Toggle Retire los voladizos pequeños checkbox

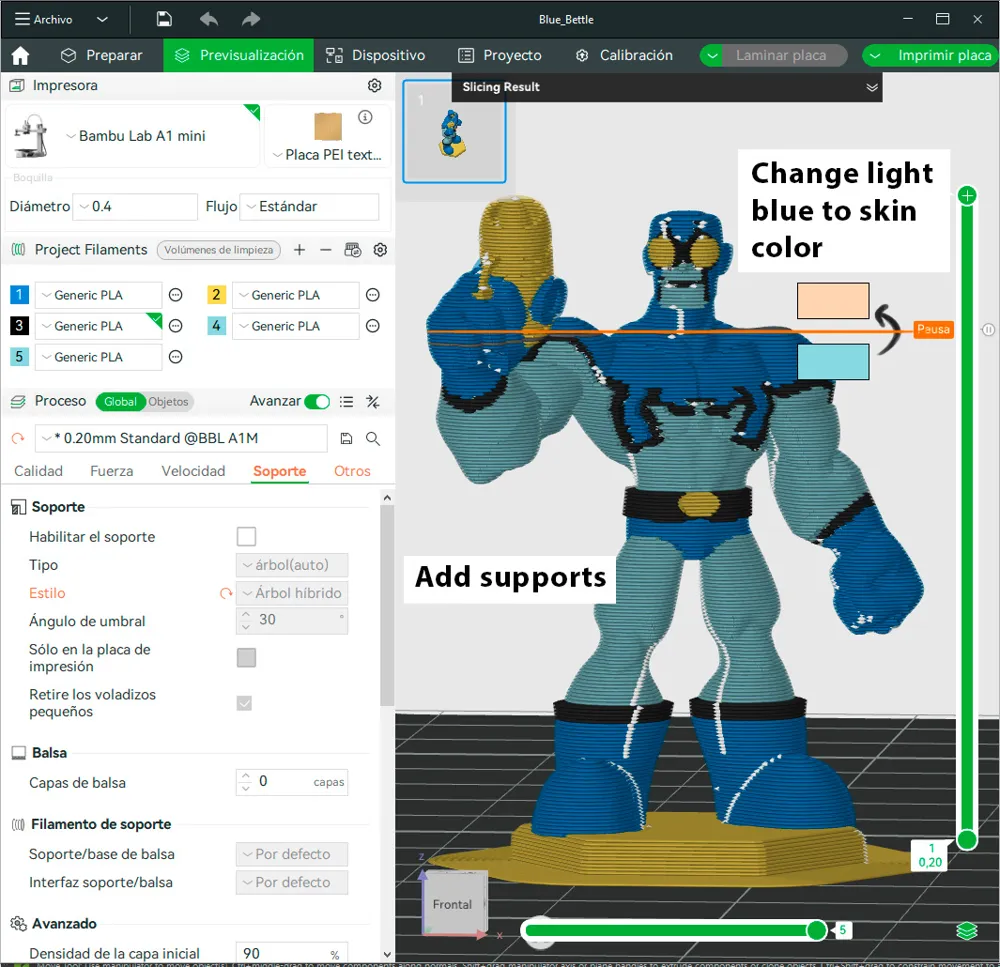[244, 703]
